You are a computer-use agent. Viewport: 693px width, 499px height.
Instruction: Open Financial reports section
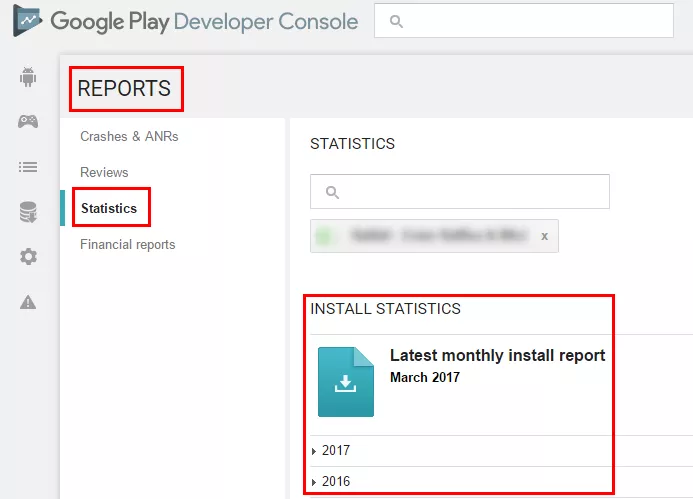128,244
